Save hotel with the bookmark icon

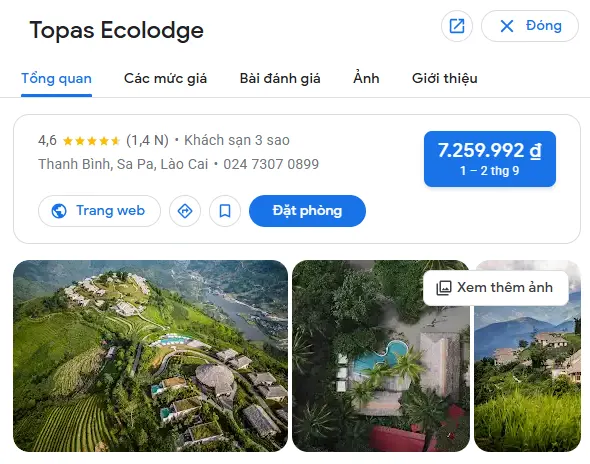pyautogui.click(x=225, y=211)
